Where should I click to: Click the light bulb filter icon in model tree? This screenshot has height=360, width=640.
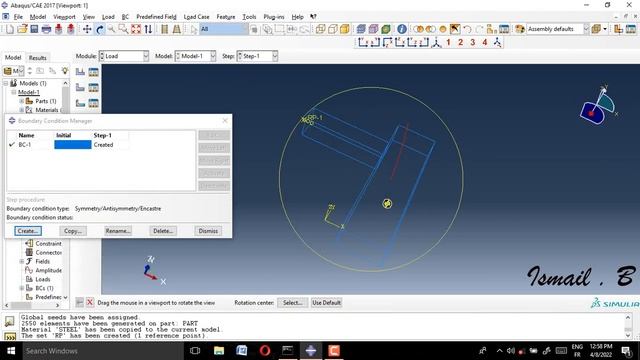click(64, 71)
